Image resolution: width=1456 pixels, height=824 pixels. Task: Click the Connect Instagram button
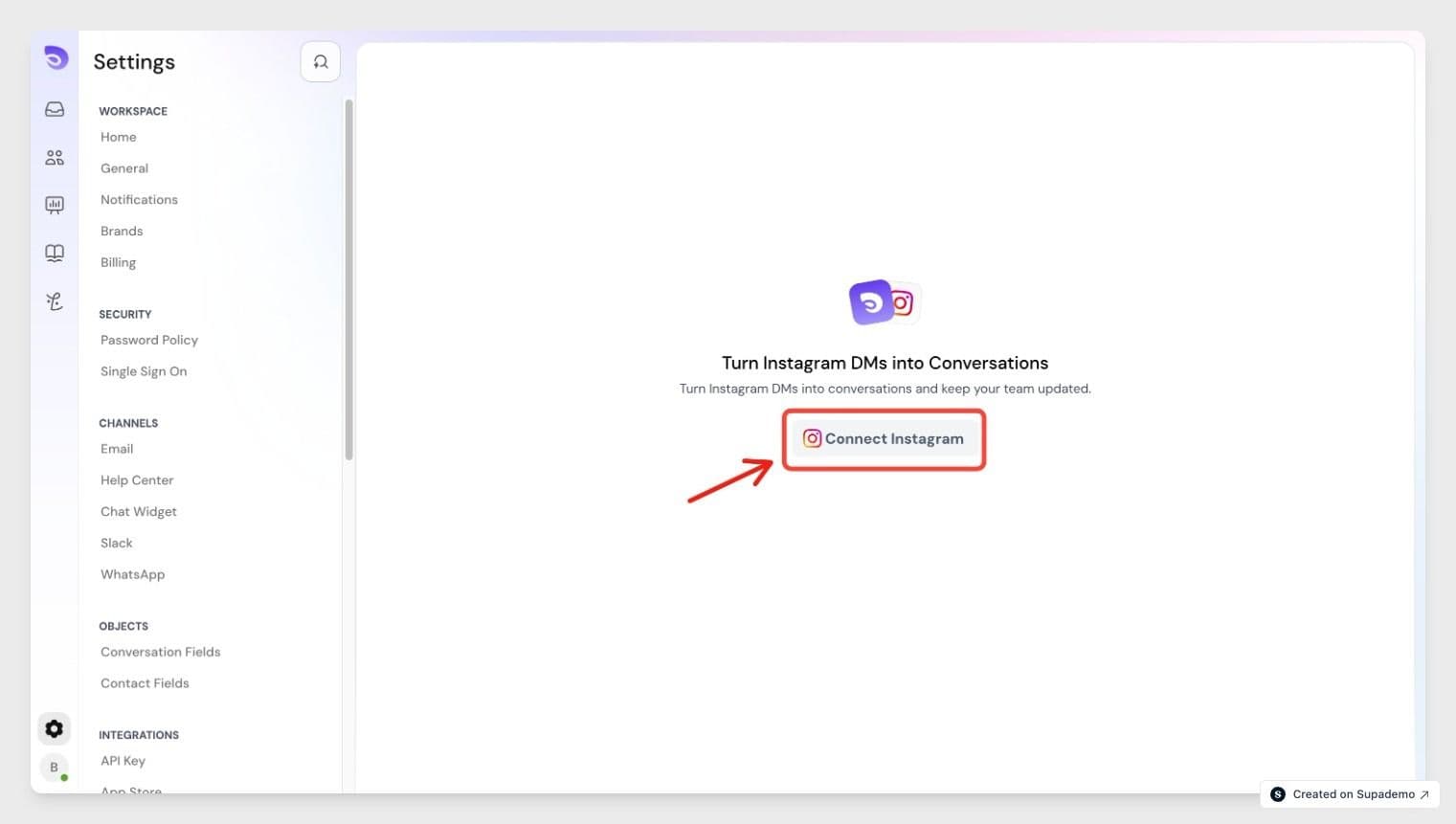[885, 438]
